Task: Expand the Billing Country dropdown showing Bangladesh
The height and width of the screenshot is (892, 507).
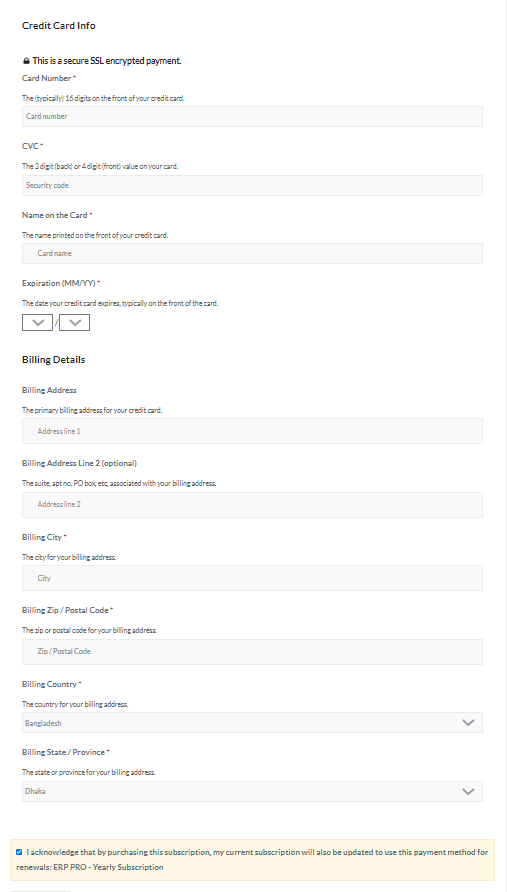Action: pos(252,722)
